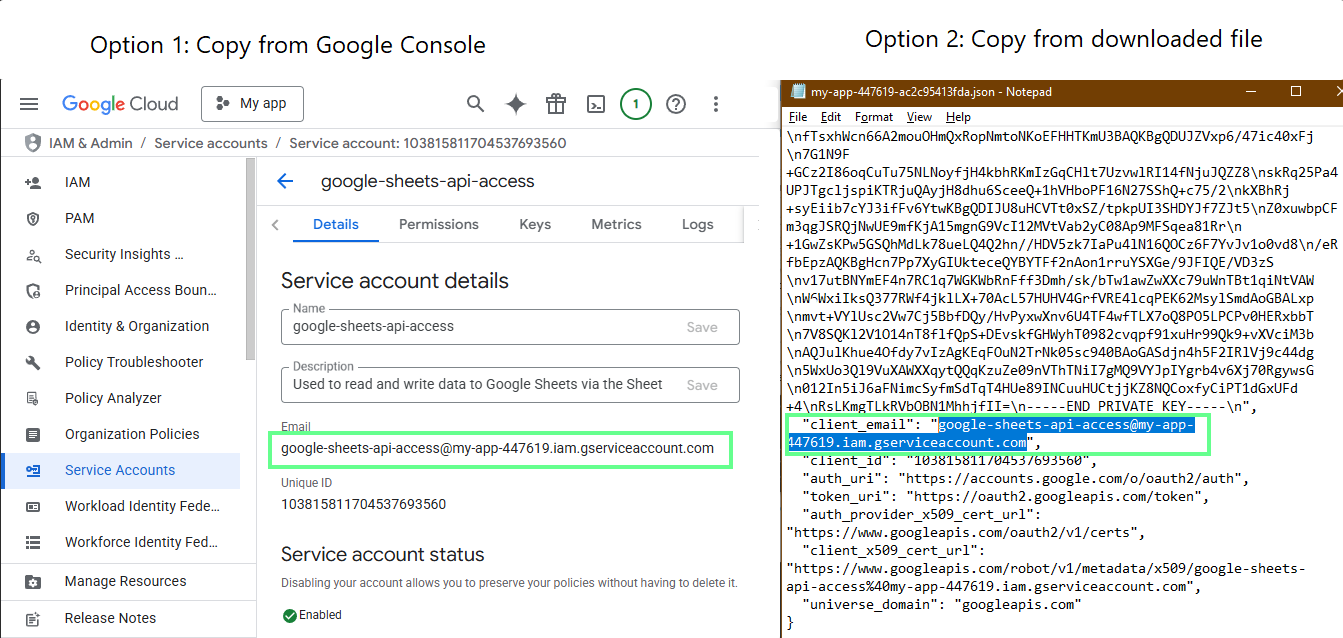Open Notepad's Format menu
Image resolution: width=1343 pixels, height=638 pixels.
[x=873, y=116]
